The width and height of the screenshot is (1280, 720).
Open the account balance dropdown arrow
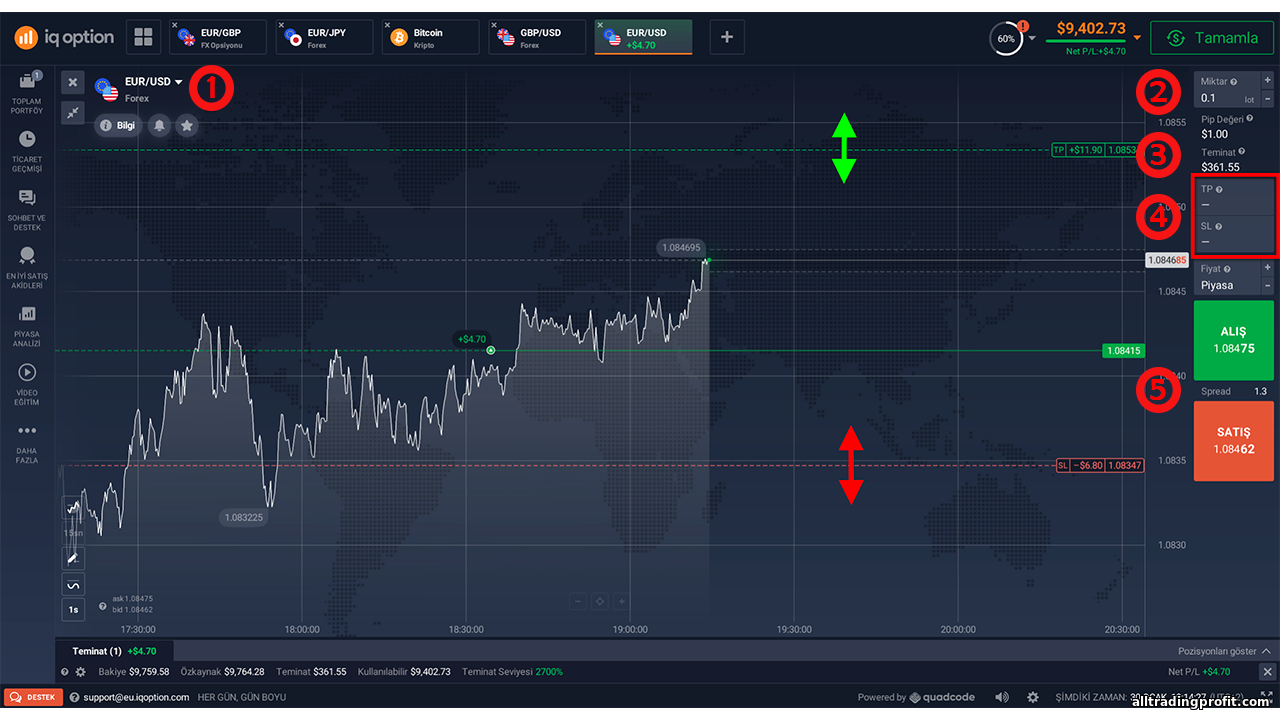click(x=1137, y=38)
